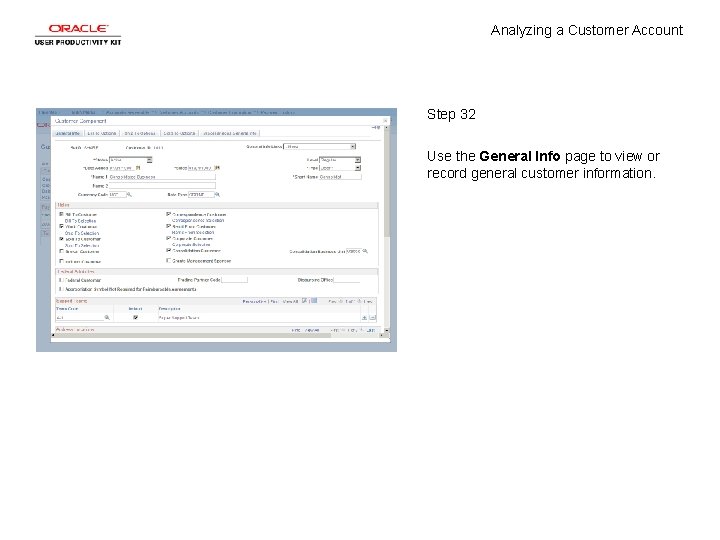The height and width of the screenshot is (540, 720).
Task: Click the Support Teams download spreadsheet icon
Action: pos(314,301)
